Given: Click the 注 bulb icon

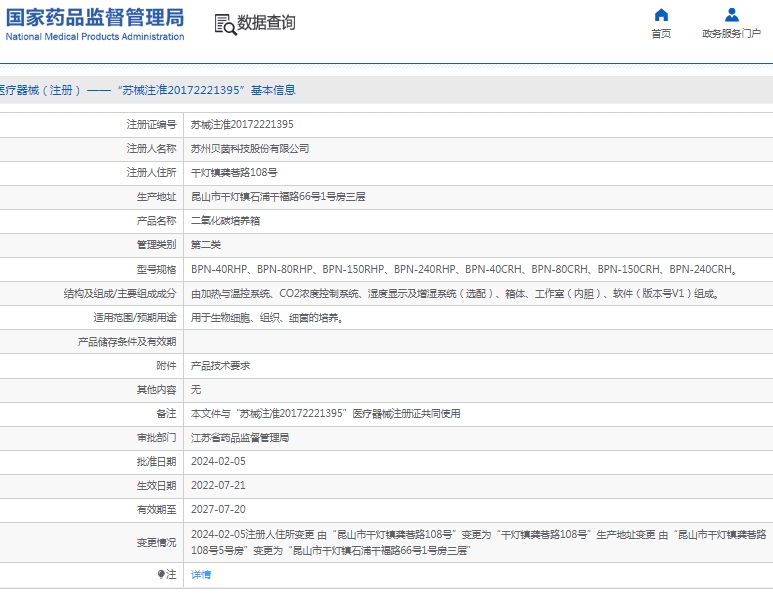Looking at the screenshot, I should tap(161, 574).
